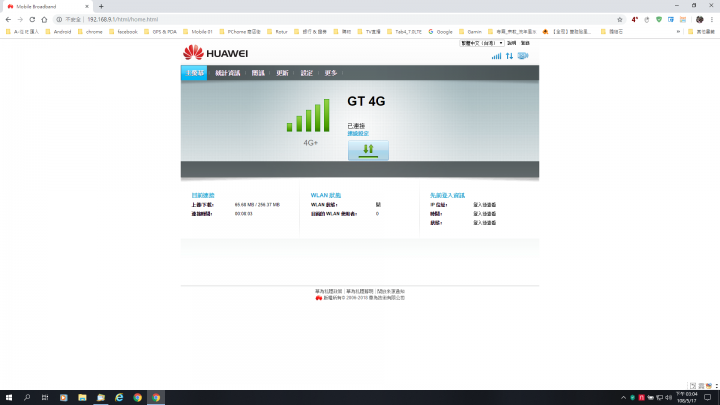Open the Windows Start menu
Viewport: 720px width, 405px height.
coord(9,397)
